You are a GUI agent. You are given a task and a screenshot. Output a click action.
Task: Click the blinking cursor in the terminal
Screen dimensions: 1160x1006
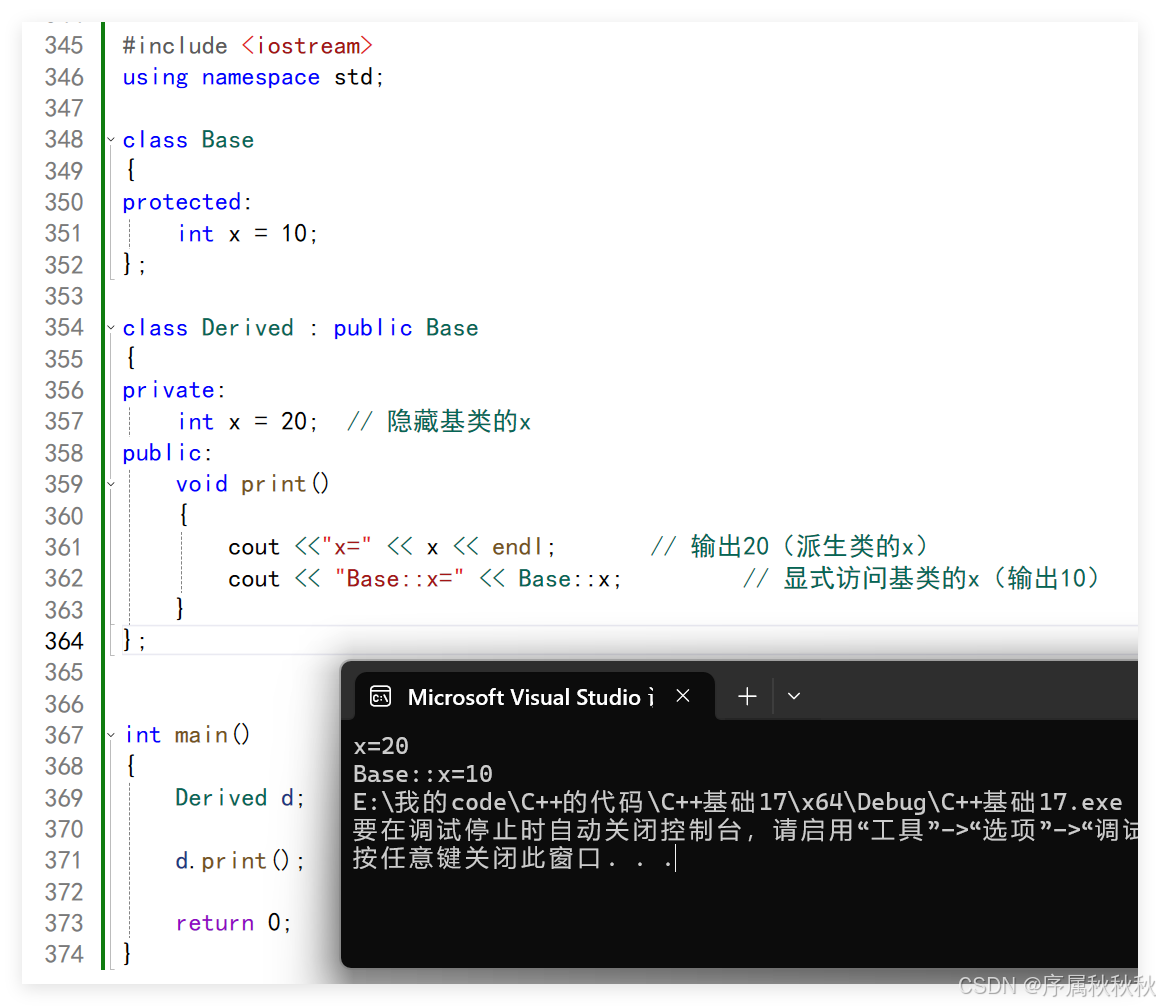675,859
